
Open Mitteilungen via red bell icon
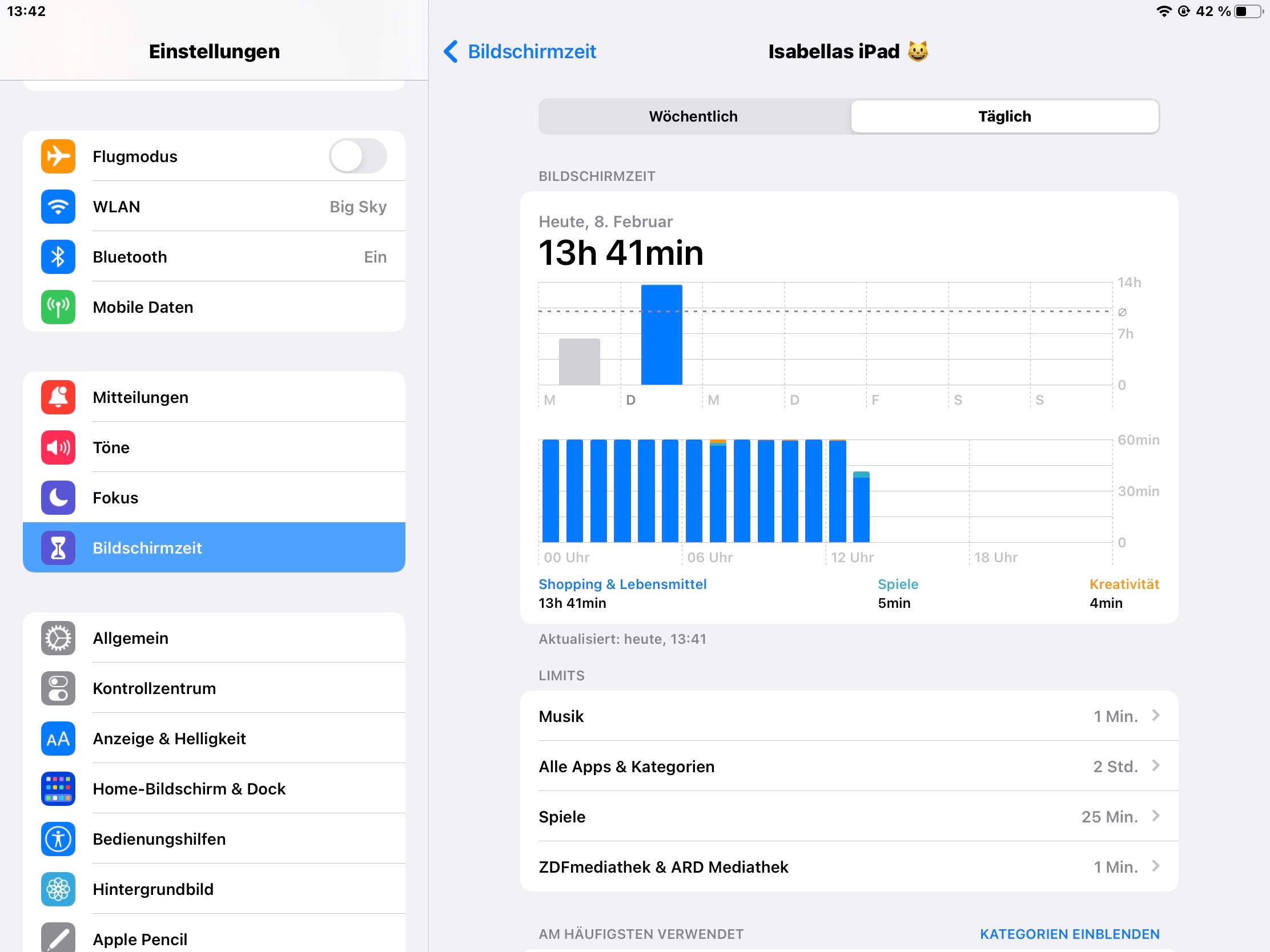click(x=58, y=397)
